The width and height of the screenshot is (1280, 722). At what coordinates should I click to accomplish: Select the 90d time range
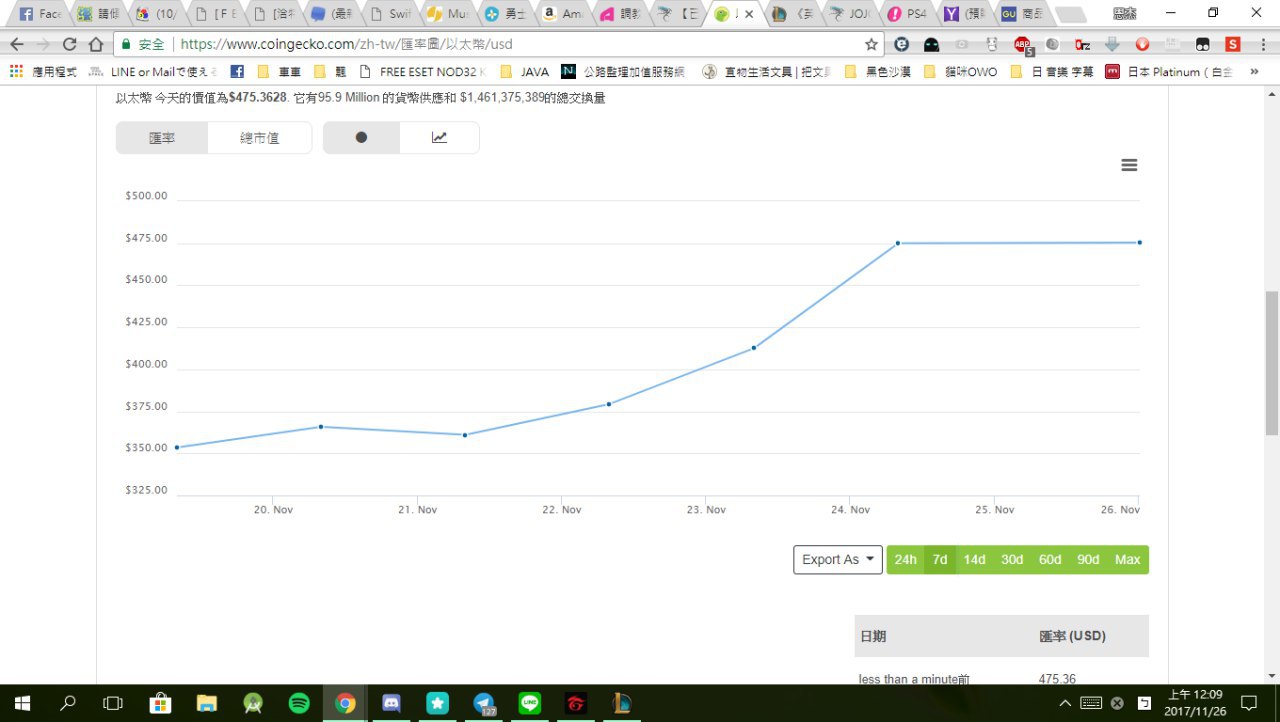(1088, 560)
